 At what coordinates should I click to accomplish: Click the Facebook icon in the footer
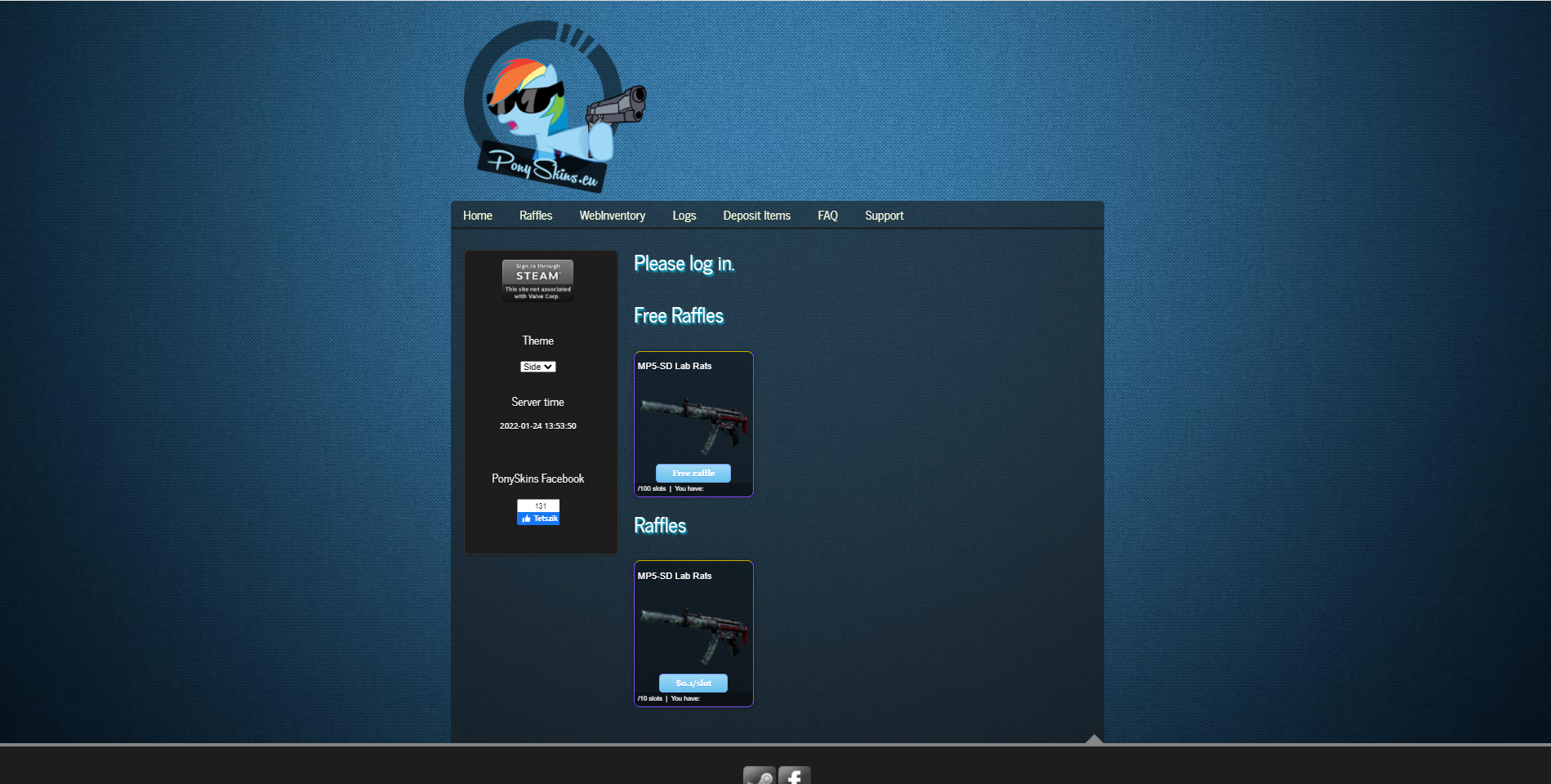click(794, 775)
